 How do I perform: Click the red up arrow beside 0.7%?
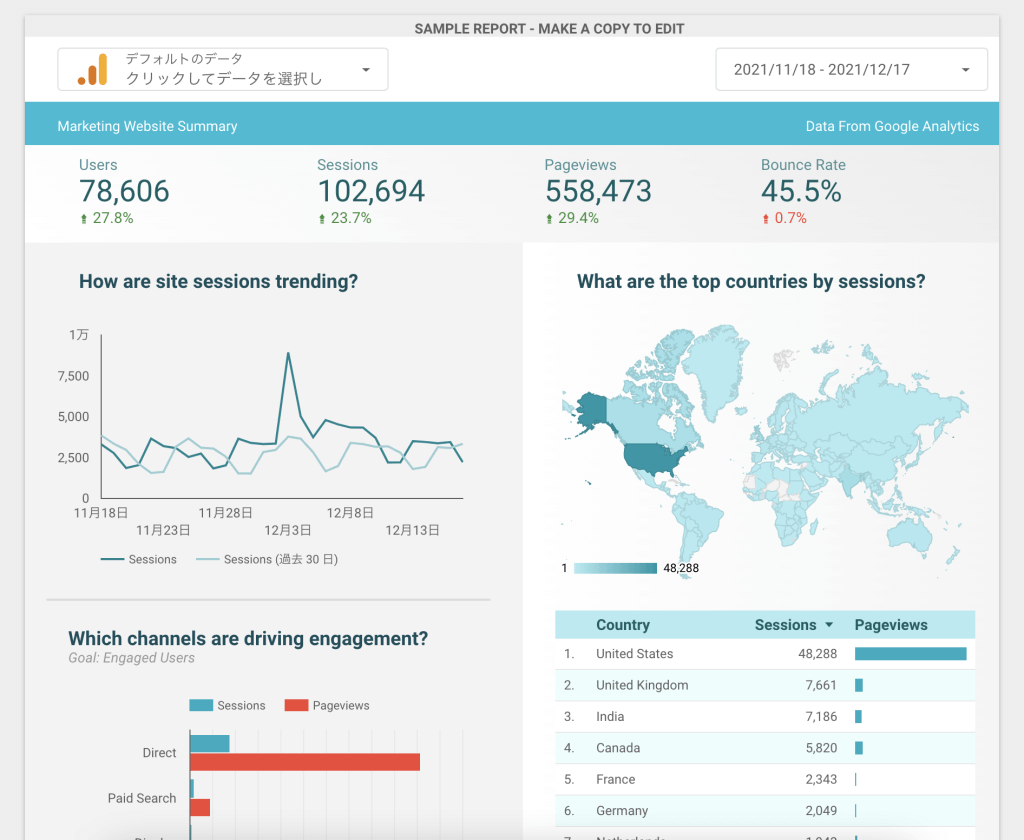click(x=765, y=219)
